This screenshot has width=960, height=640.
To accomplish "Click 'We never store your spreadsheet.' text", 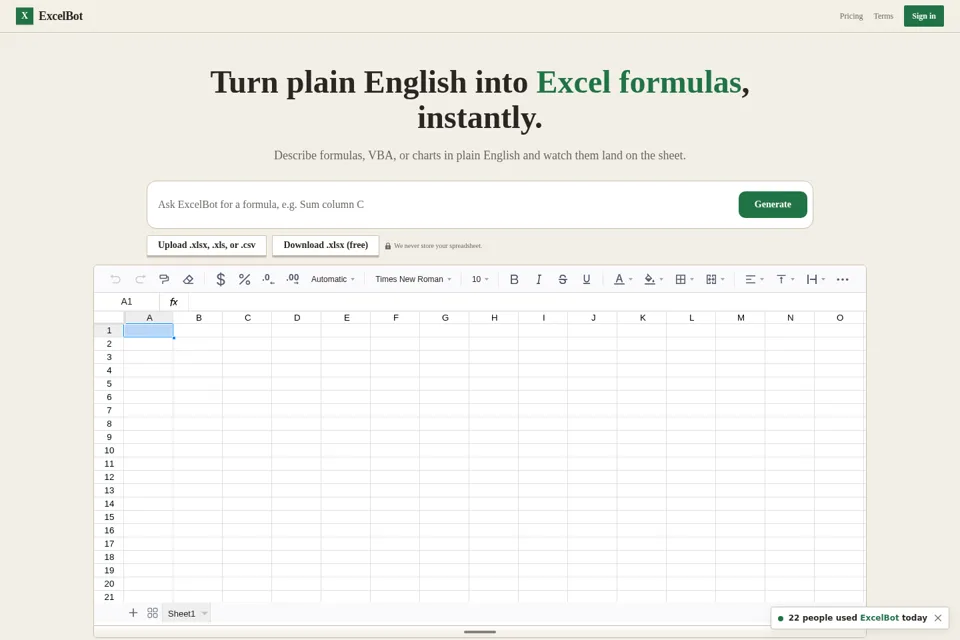I will pyautogui.click(x=438, y=246).
